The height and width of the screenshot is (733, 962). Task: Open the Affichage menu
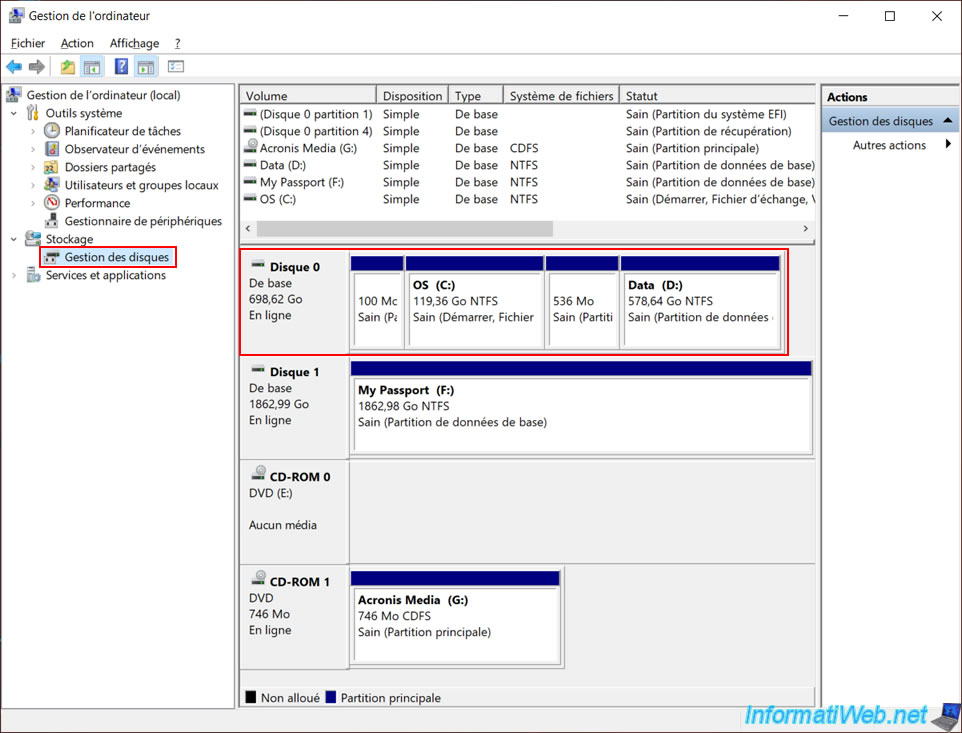tap(134, 43)
